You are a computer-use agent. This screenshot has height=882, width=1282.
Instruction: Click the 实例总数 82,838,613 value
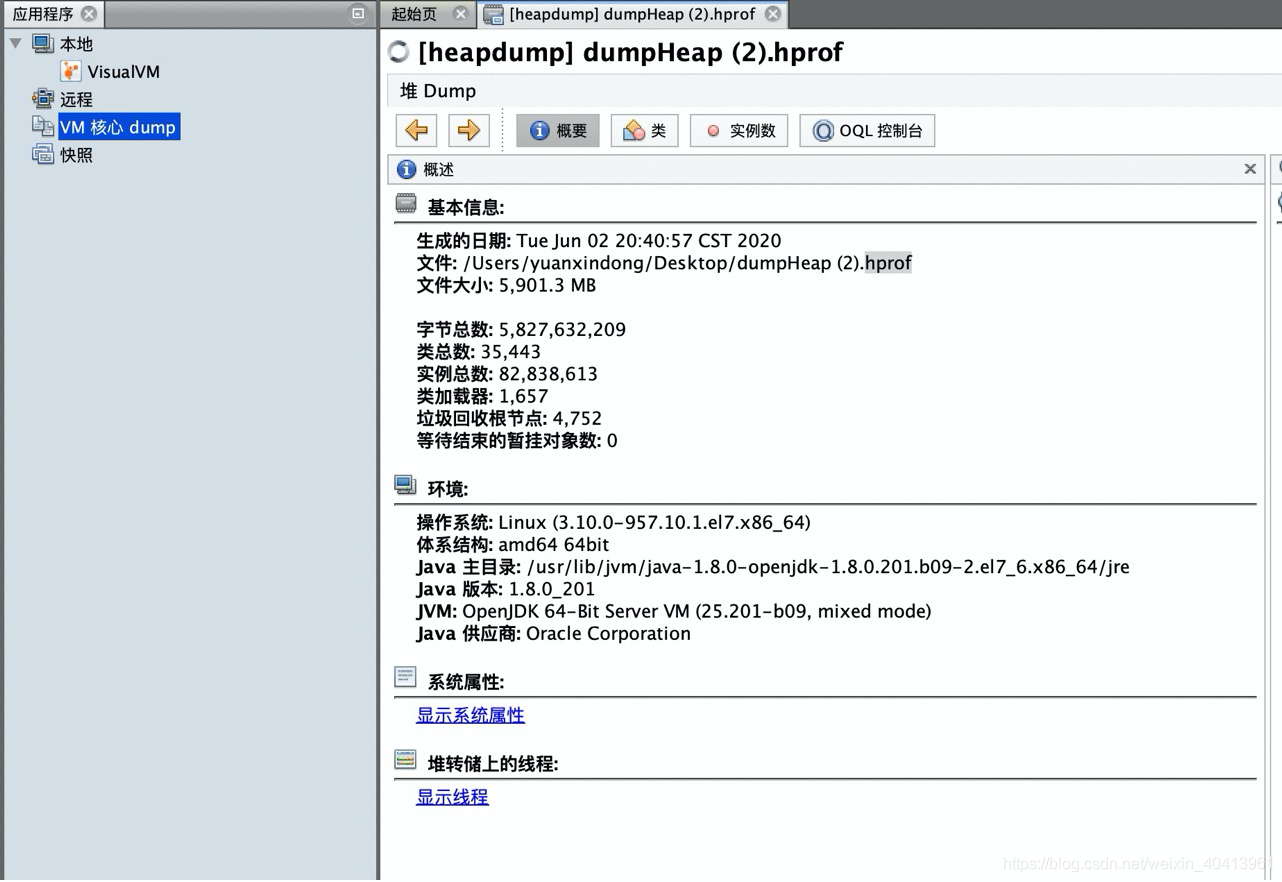pyautogui.click(x=548, y=374)
